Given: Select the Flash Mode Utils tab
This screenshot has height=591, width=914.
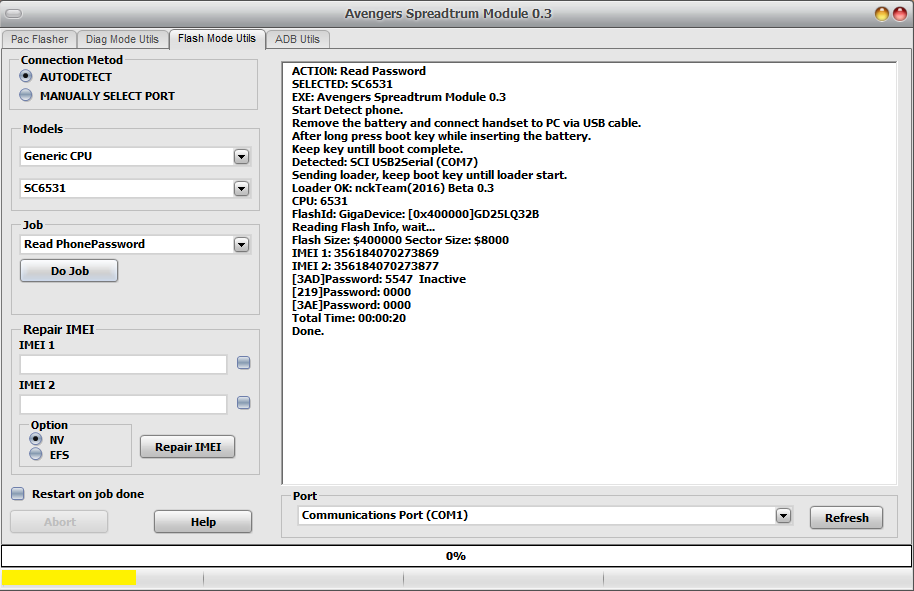Looking at the screenshot, I should coord(217,38).
